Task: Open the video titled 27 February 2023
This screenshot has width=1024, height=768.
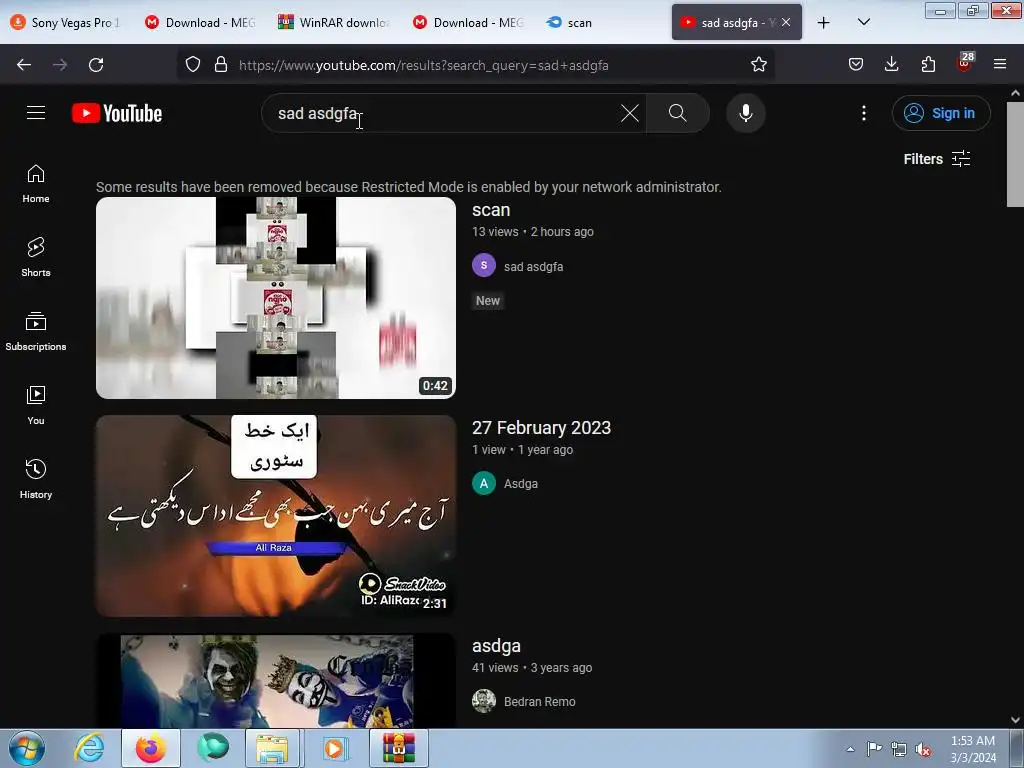Action: click(x=541, y=428)
